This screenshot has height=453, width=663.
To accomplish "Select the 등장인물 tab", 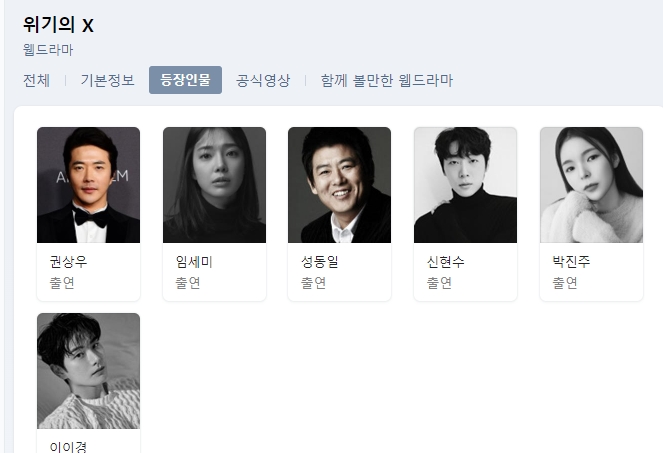I will (185, 80).
